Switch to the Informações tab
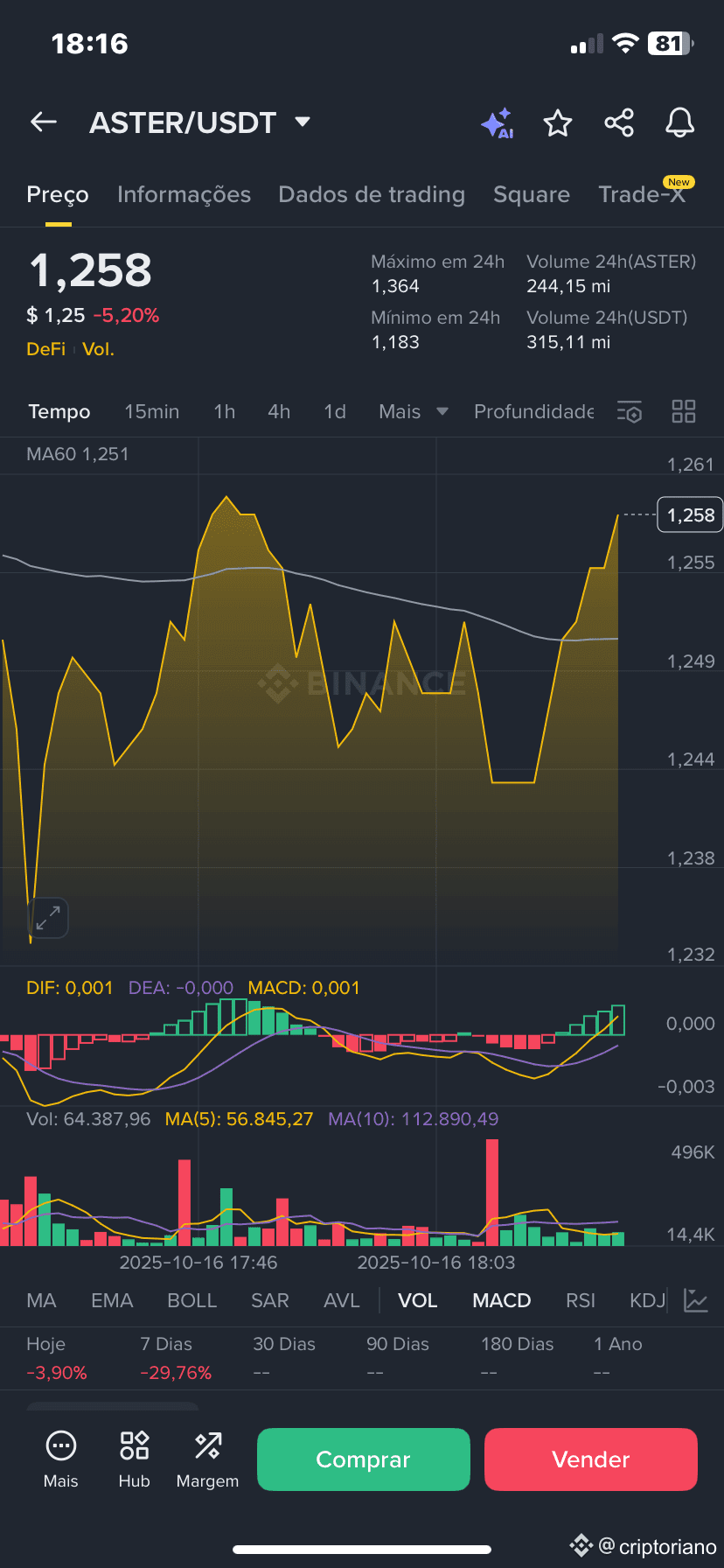The height and width of the screenshot is (1568, 724). [184, 194]
